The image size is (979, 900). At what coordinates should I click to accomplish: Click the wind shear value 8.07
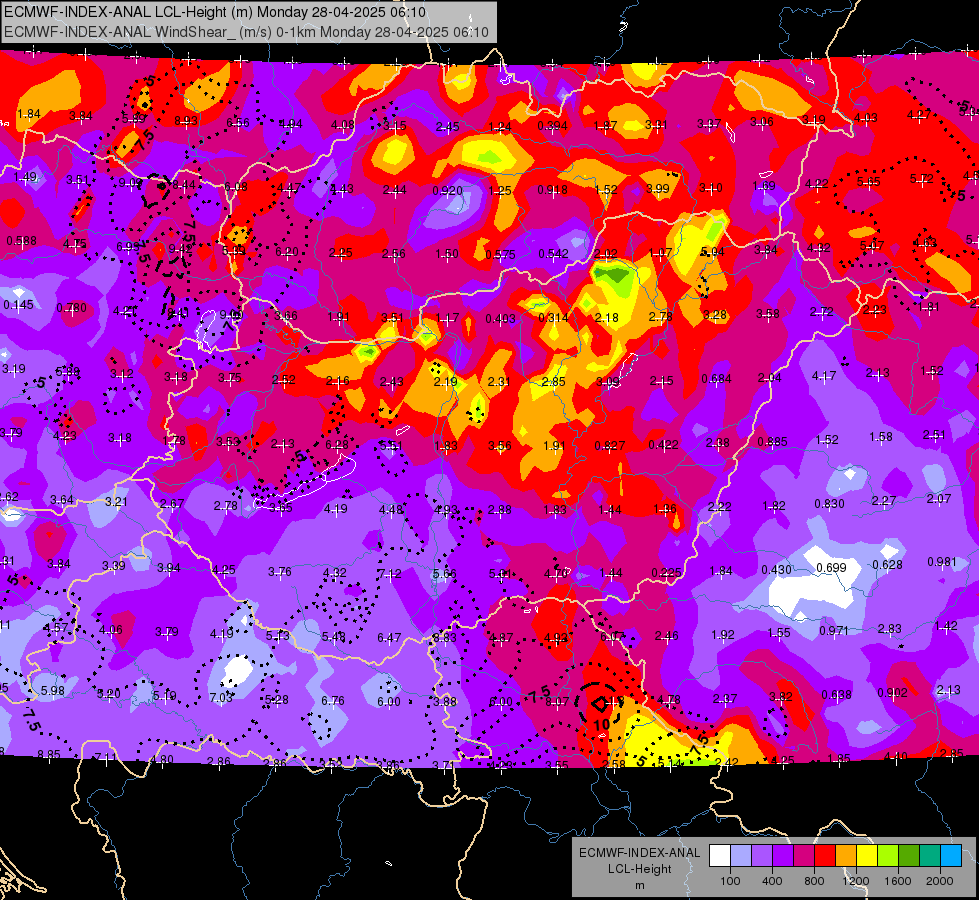(557, 701)
